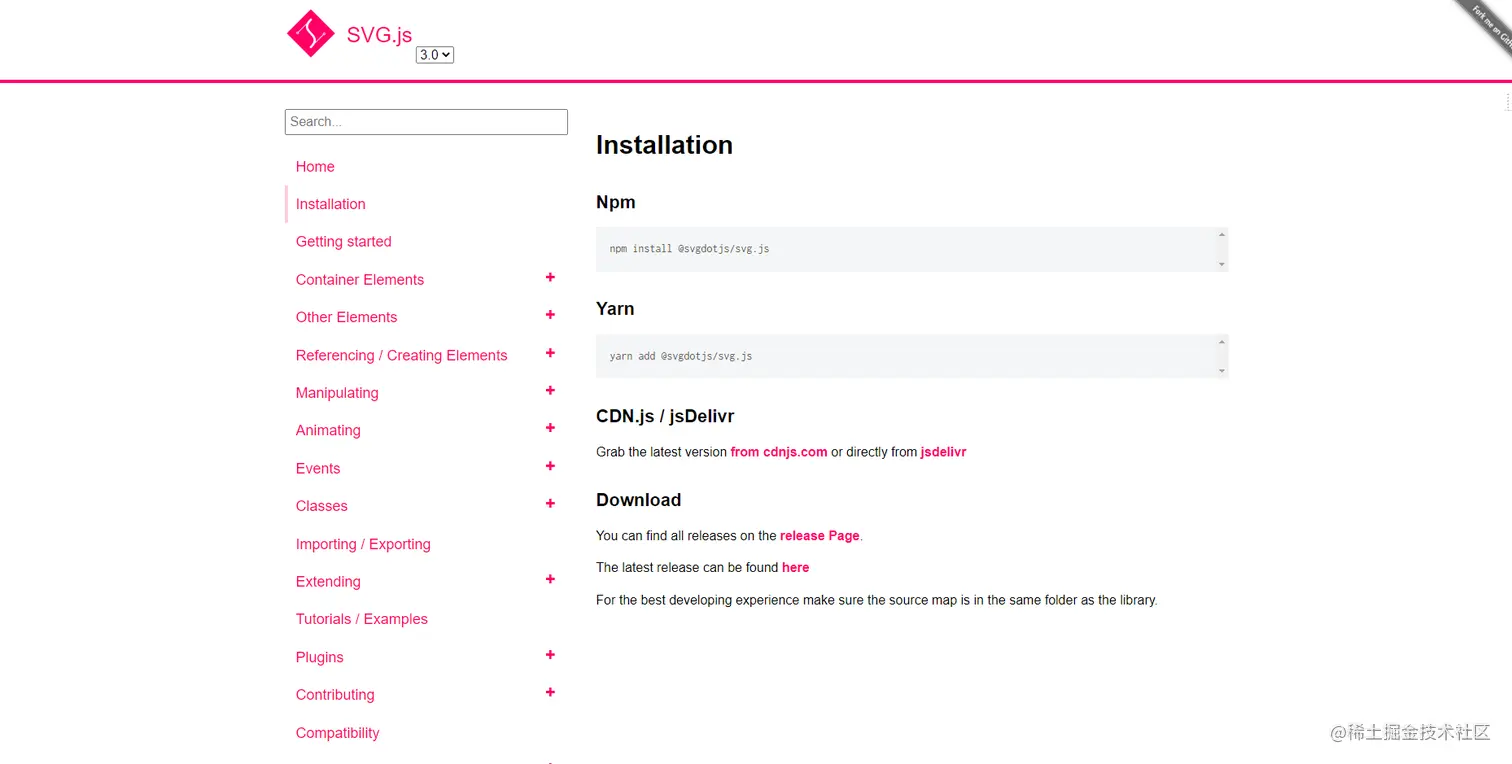Expand Animating with plus icon
Screen dimensions: 1512x764
(550, 428)
